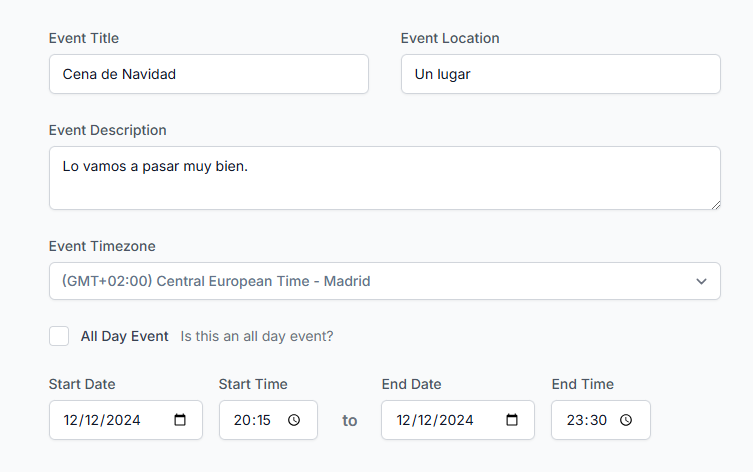Screen dimensions: 753x472
Task: Select the month segment in Start Date
Action: coord(72,421)
